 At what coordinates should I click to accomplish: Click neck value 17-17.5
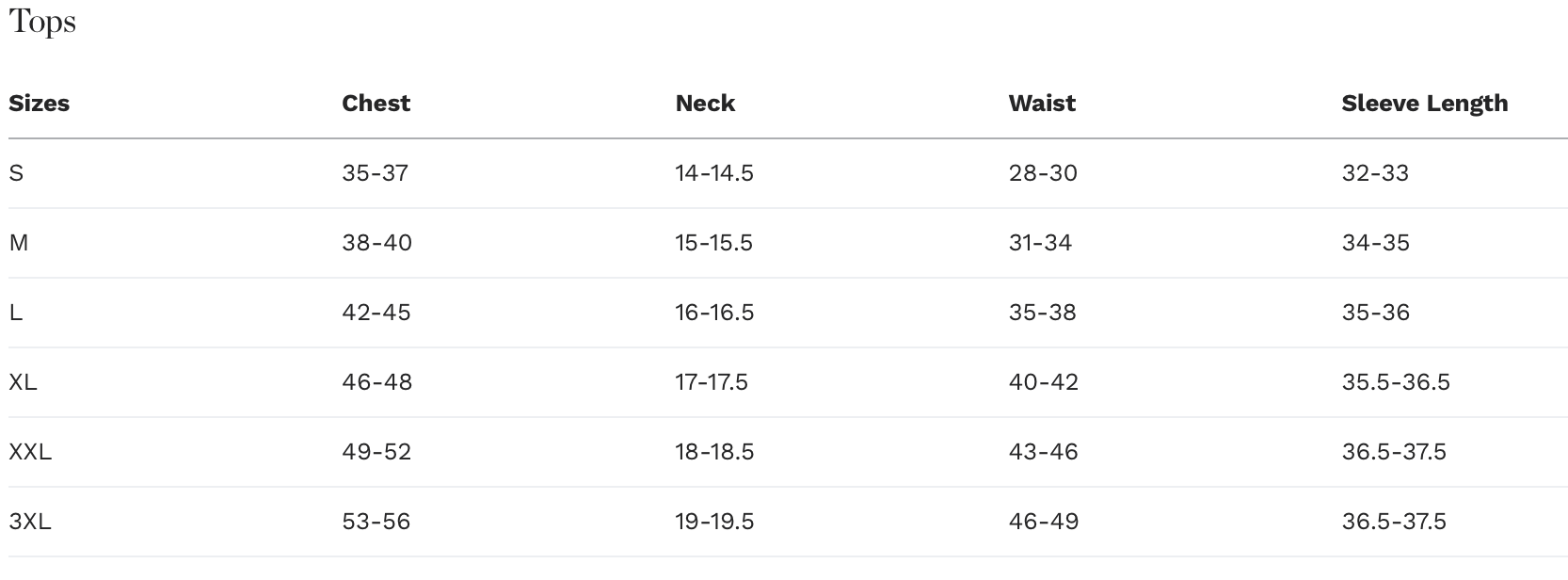[x=712, y=382]
